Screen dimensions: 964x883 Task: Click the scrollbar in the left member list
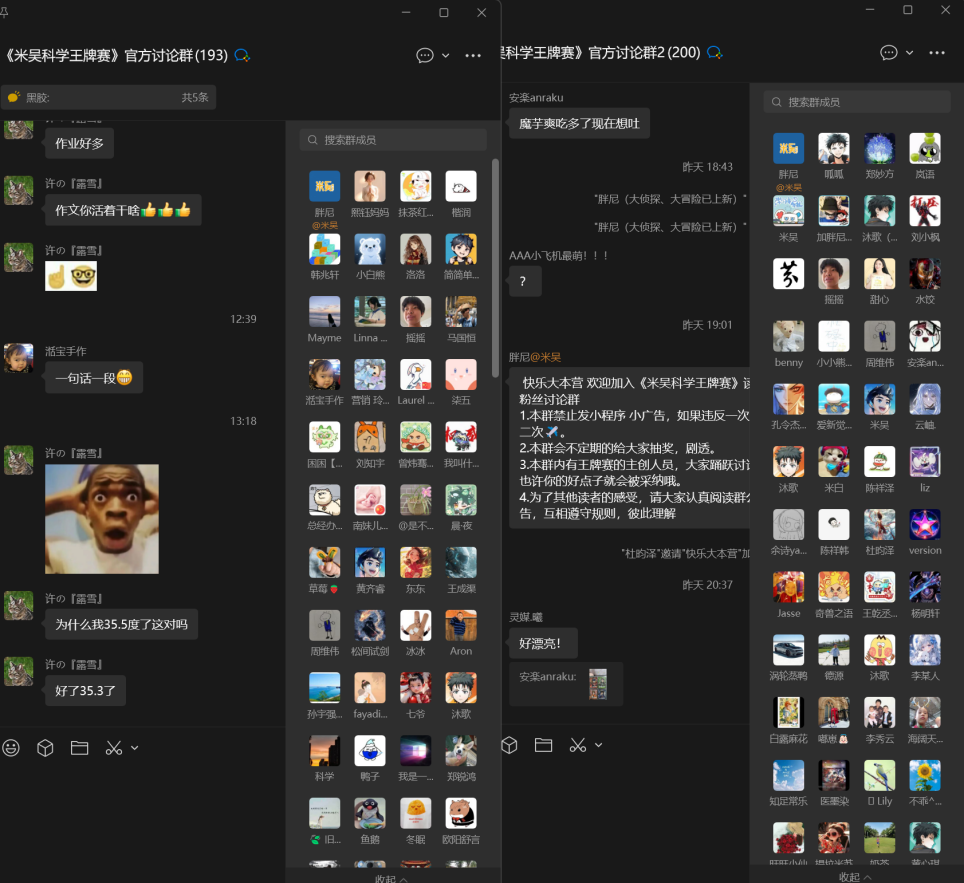pos(495,268)
